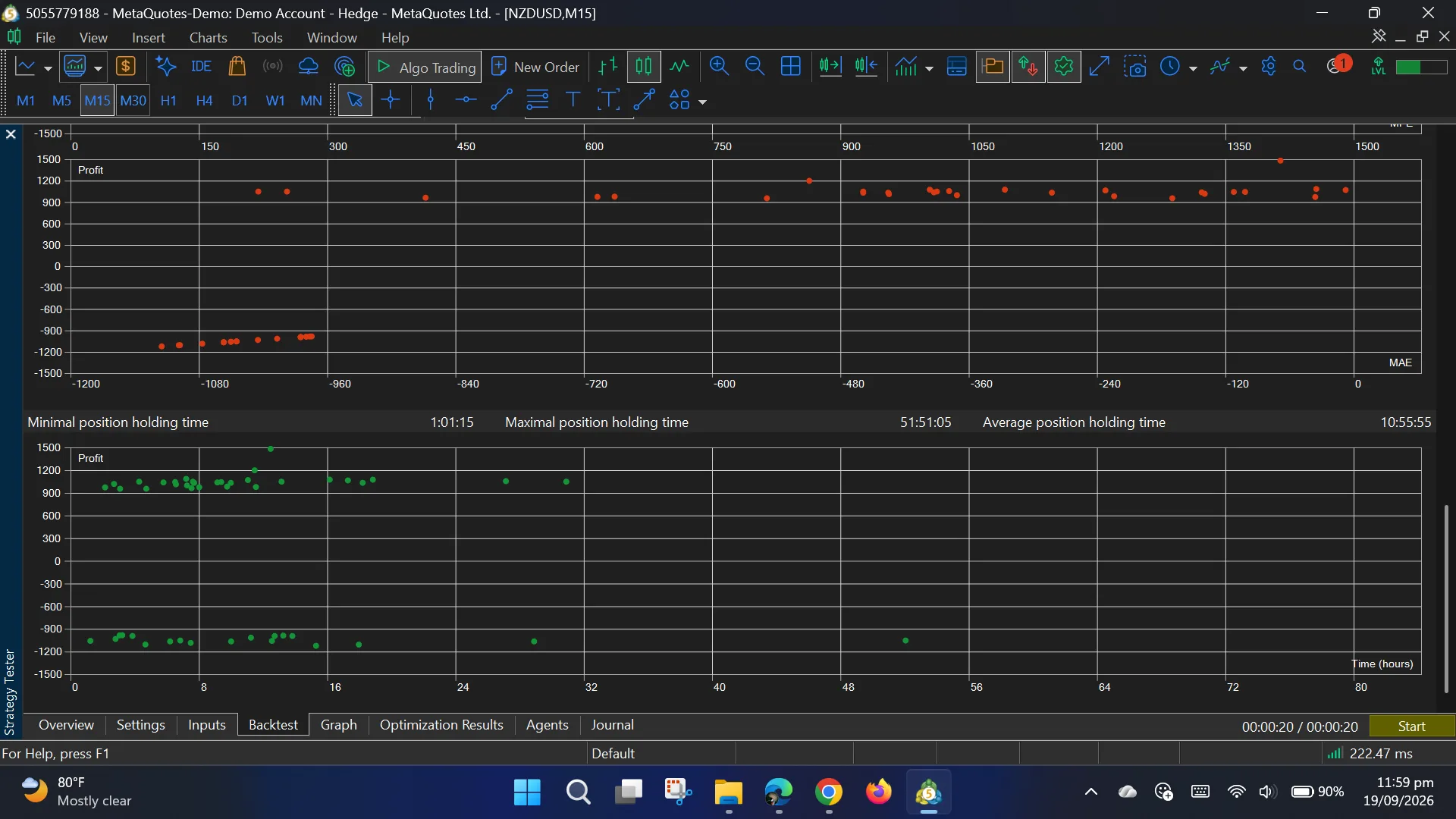Open the Chrome taskbar icon

pyautogui.click(x=829, y=792)
